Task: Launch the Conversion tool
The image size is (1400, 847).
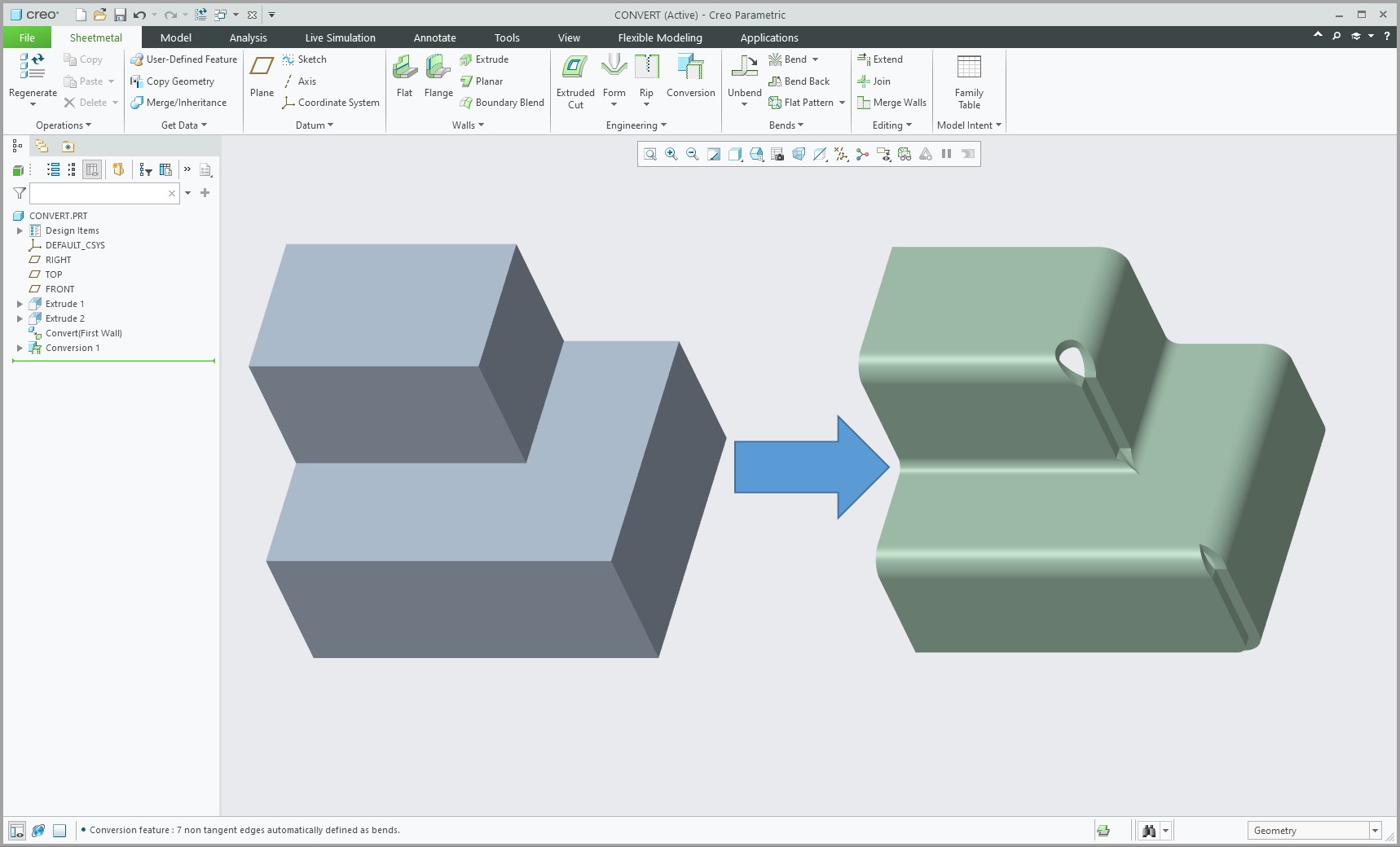Action: tap(690, 76)
